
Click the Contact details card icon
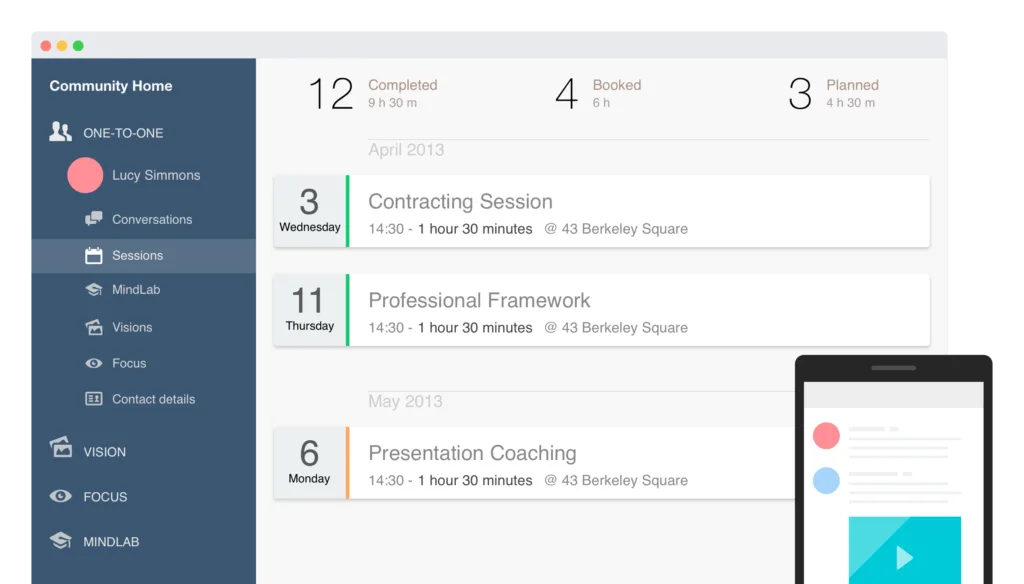(x=93, y=399)
